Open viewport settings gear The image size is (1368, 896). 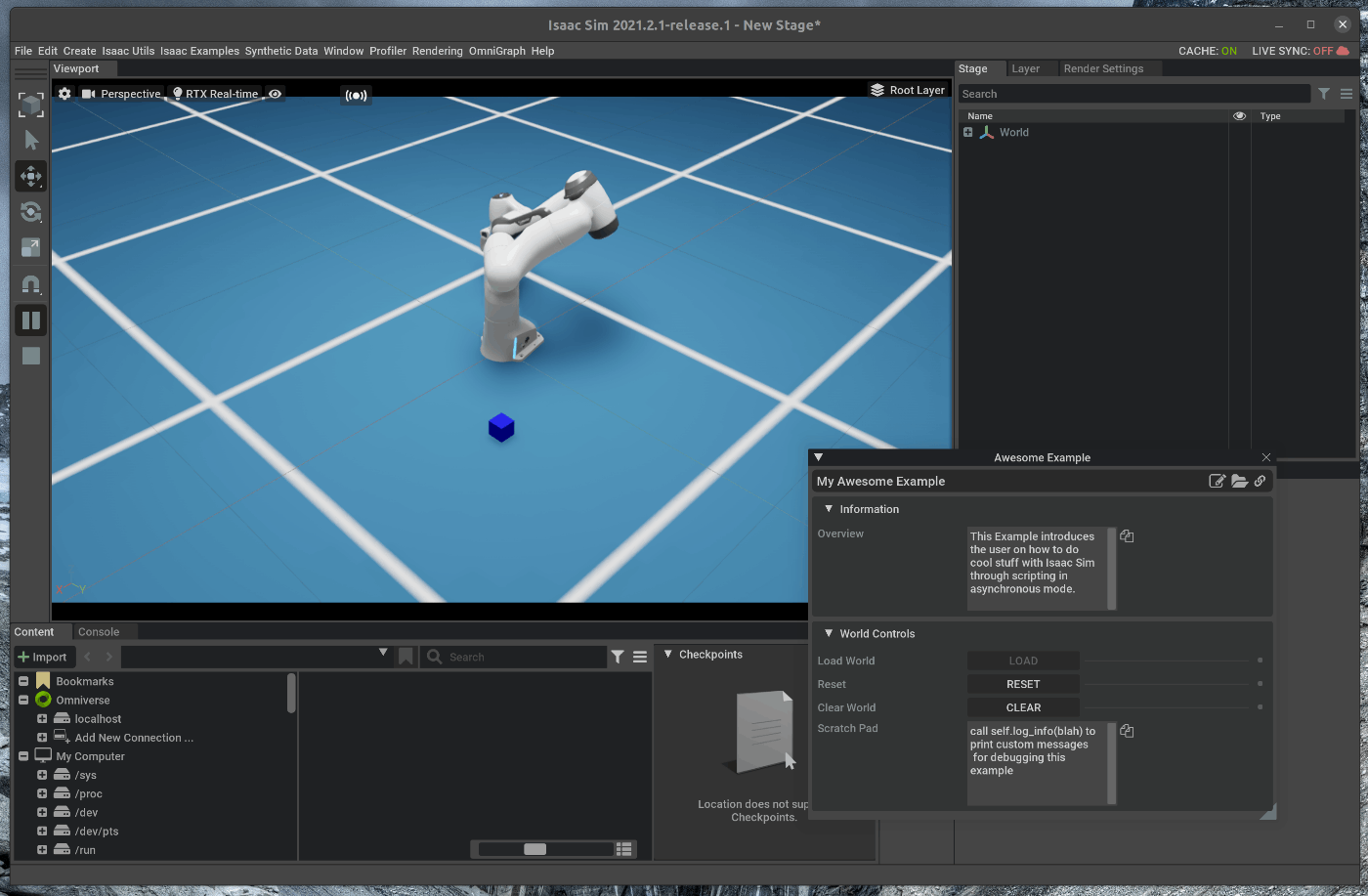tap(64, 94)
